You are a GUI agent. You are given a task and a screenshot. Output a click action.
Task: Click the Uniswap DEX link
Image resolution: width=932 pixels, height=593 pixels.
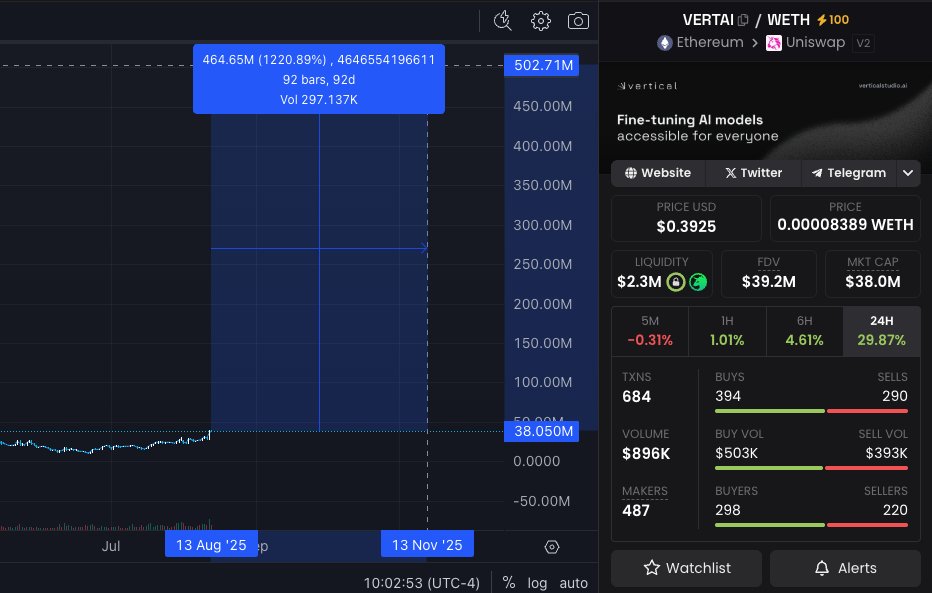(x=815, y=43)
